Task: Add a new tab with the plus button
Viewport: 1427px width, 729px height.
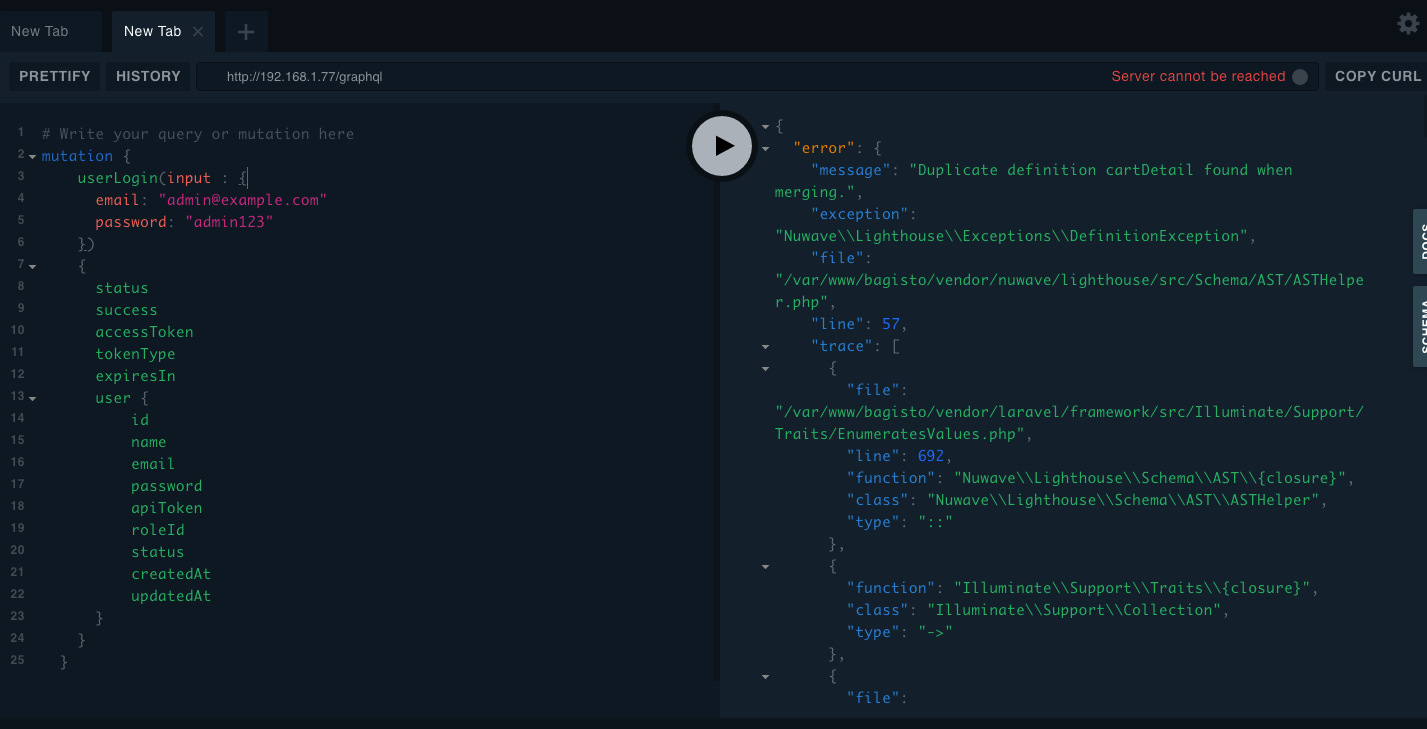Action: click(x=246, y=32)
